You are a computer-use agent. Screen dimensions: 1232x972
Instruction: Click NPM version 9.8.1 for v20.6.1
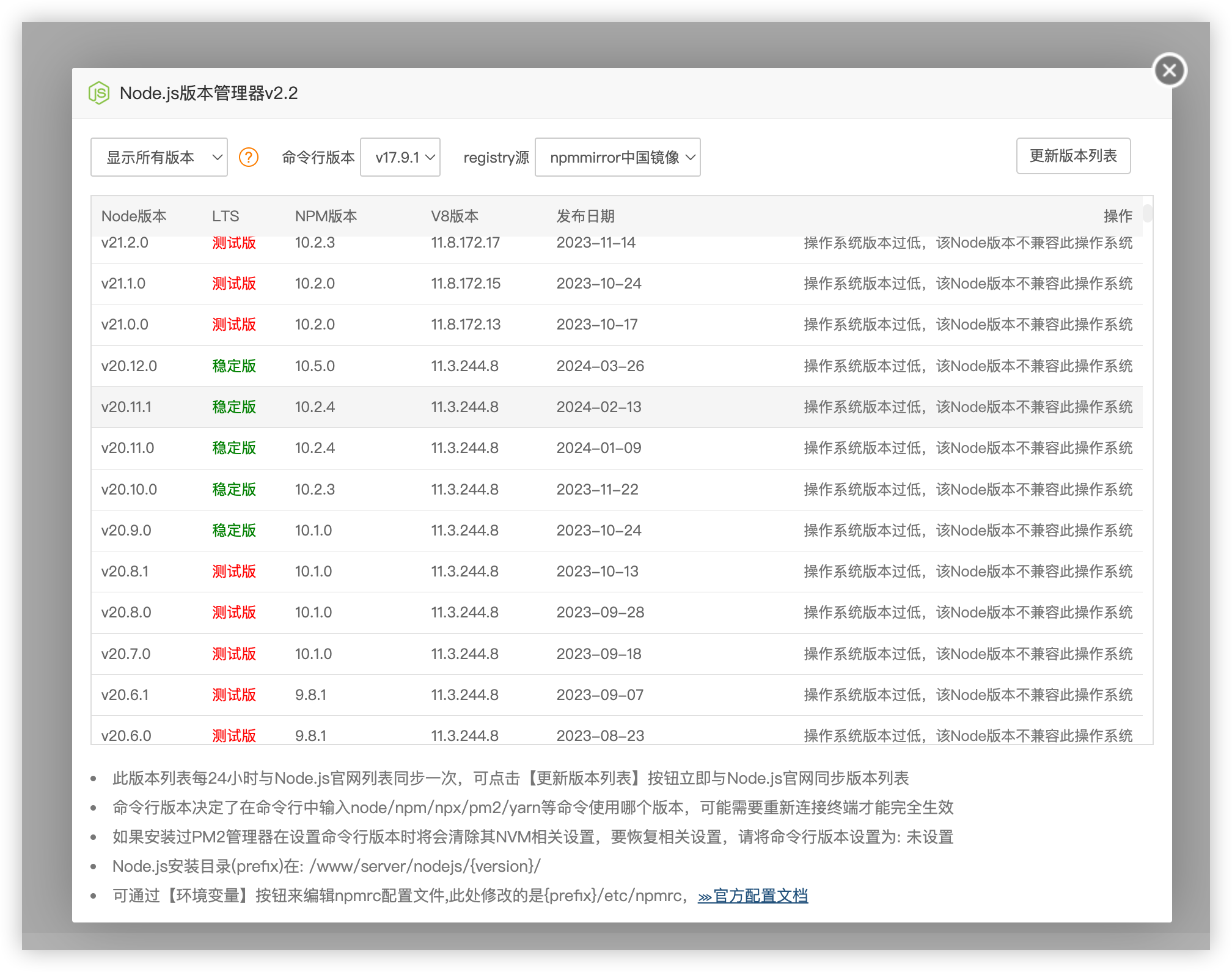(310, 695)
